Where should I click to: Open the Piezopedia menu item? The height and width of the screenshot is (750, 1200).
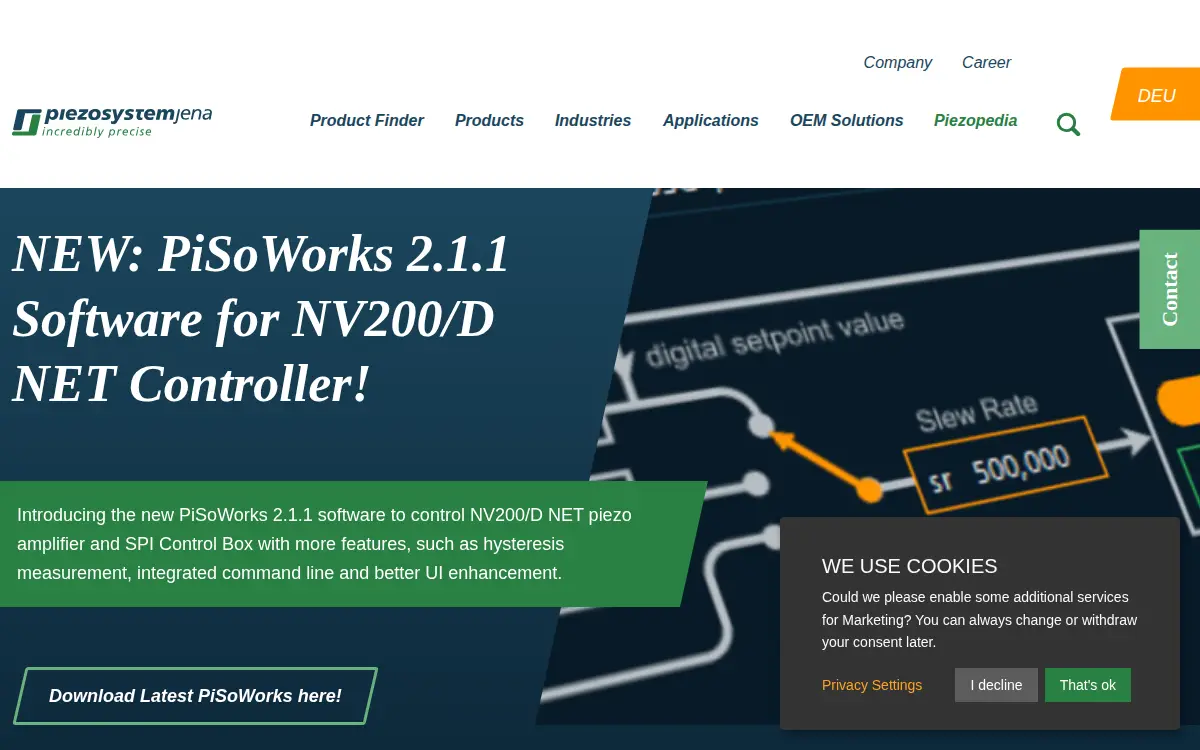tap(975, 120)
